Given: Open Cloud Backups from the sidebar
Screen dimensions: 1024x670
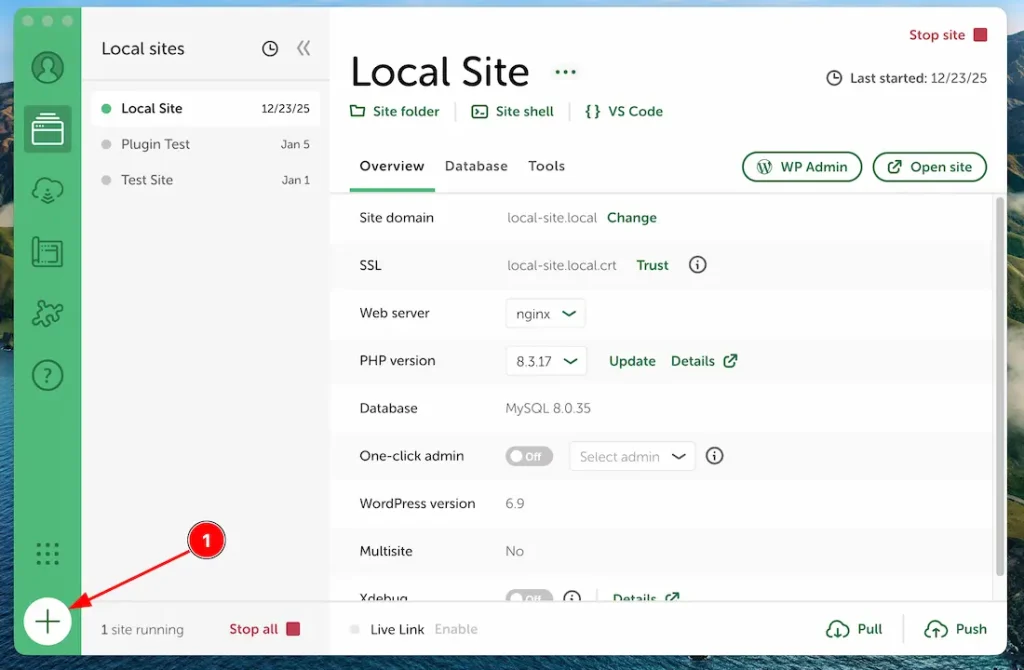Looking at the screenshot, I should (48, 190).
